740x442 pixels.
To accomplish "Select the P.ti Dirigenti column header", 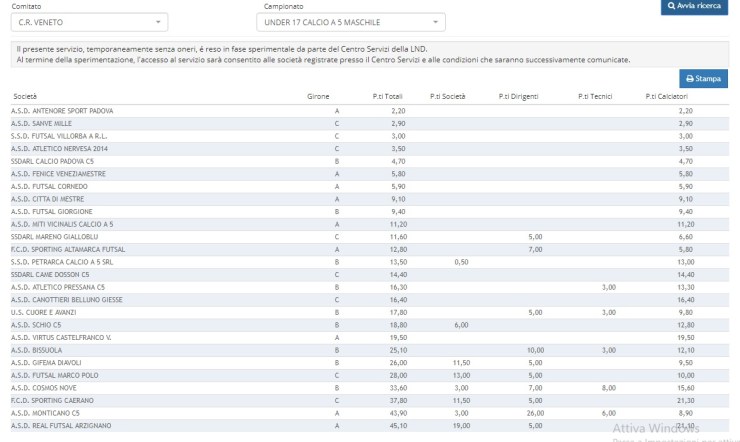I will (x=519, y=96).
